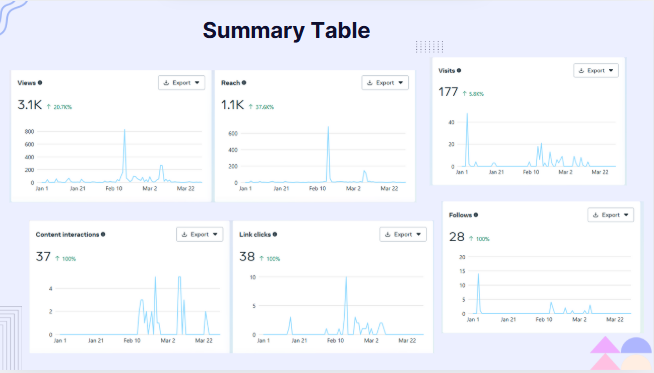Click the Reach card title
Image resolution: width=654 pixels, height=373 pixels.
[x=231, y=83]
